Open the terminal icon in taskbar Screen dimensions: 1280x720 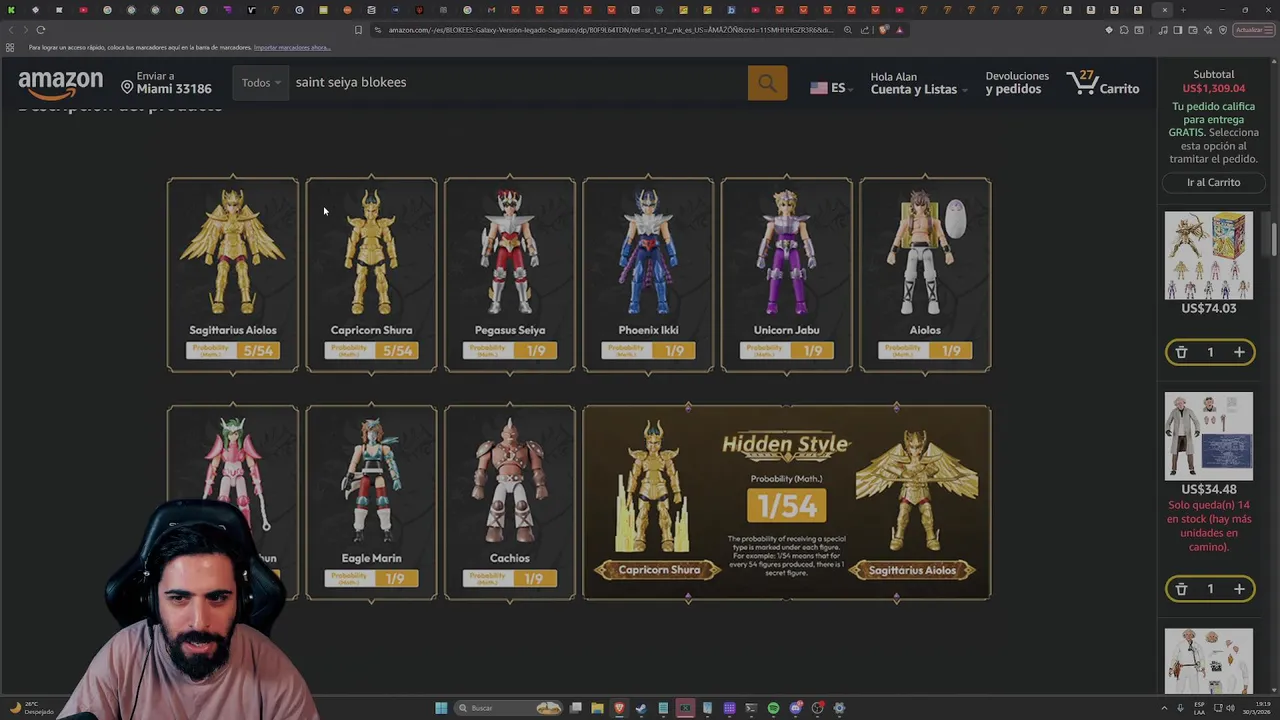(751, 708)
